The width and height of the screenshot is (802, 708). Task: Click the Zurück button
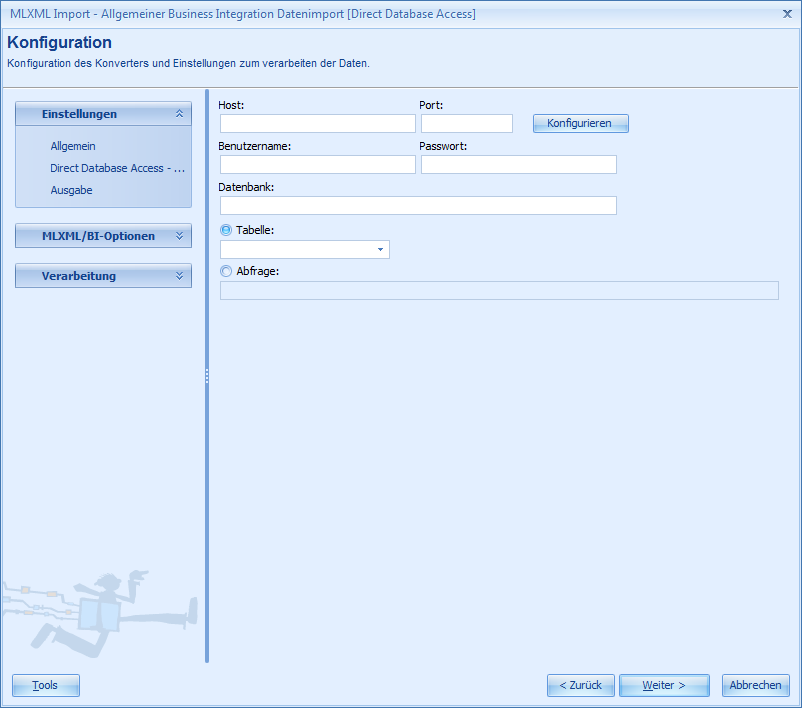(580, 685)
